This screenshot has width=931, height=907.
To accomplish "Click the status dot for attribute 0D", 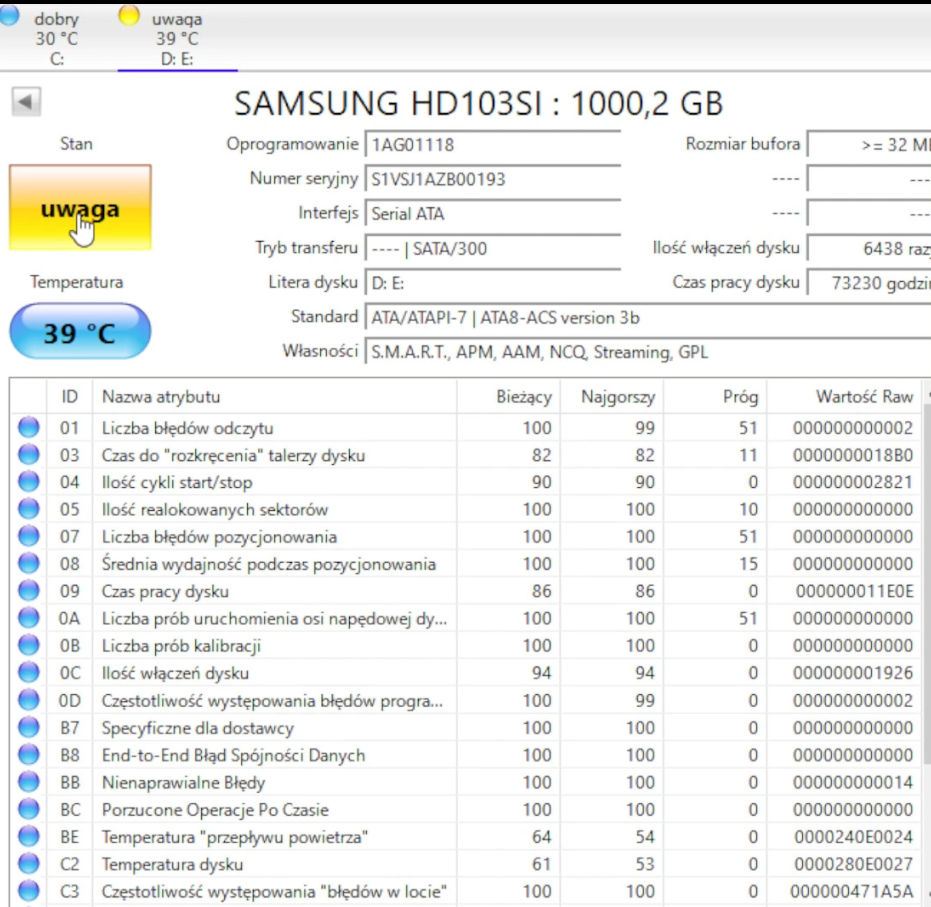I will 28,700.
